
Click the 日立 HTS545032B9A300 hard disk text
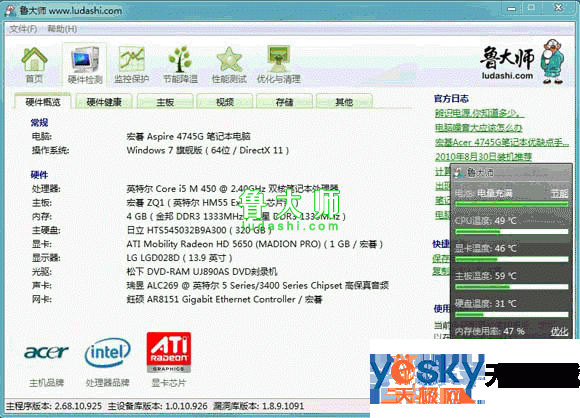[199, 230]
